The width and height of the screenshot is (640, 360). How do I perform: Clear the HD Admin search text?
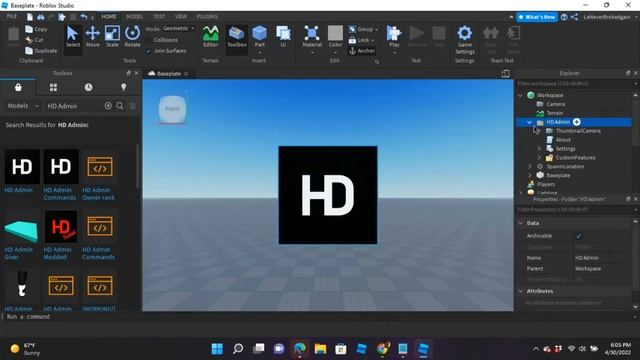tap(108, 106)
